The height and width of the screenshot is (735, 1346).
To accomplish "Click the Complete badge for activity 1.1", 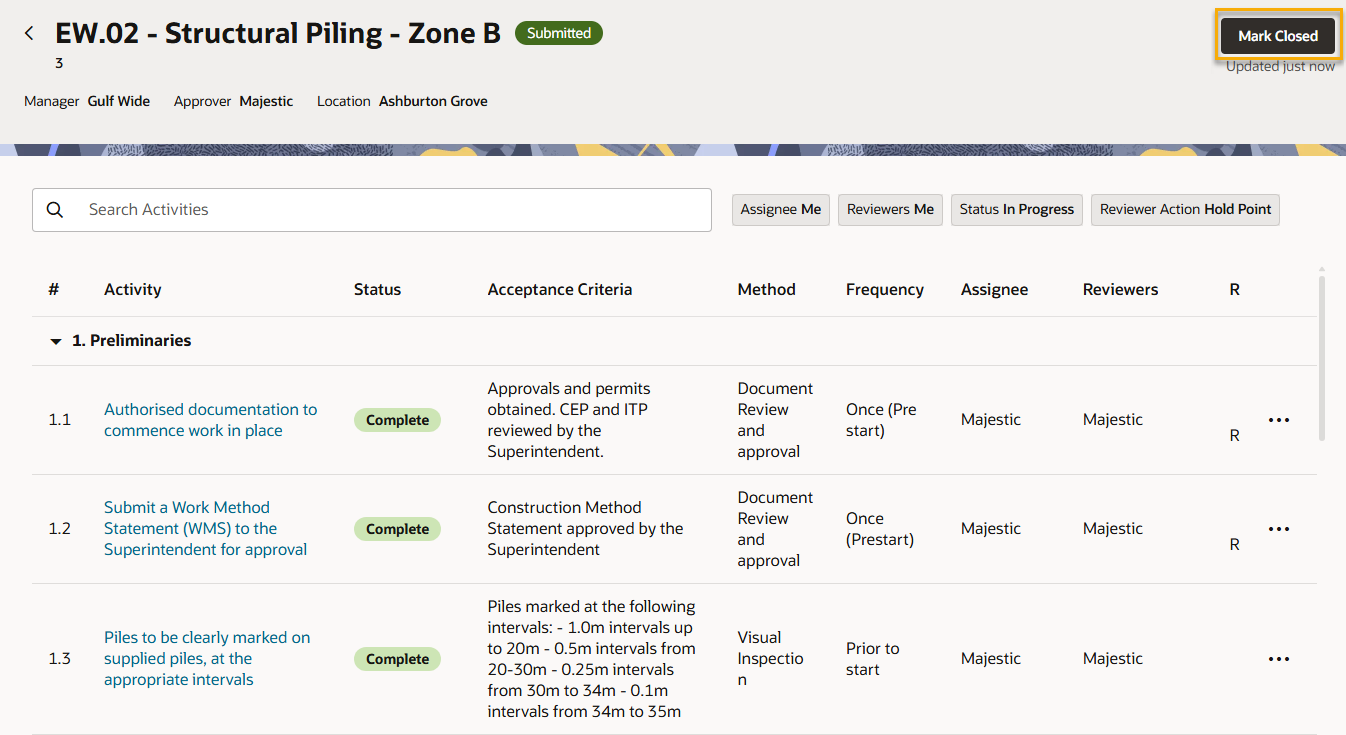I will (x=397, y=420).
